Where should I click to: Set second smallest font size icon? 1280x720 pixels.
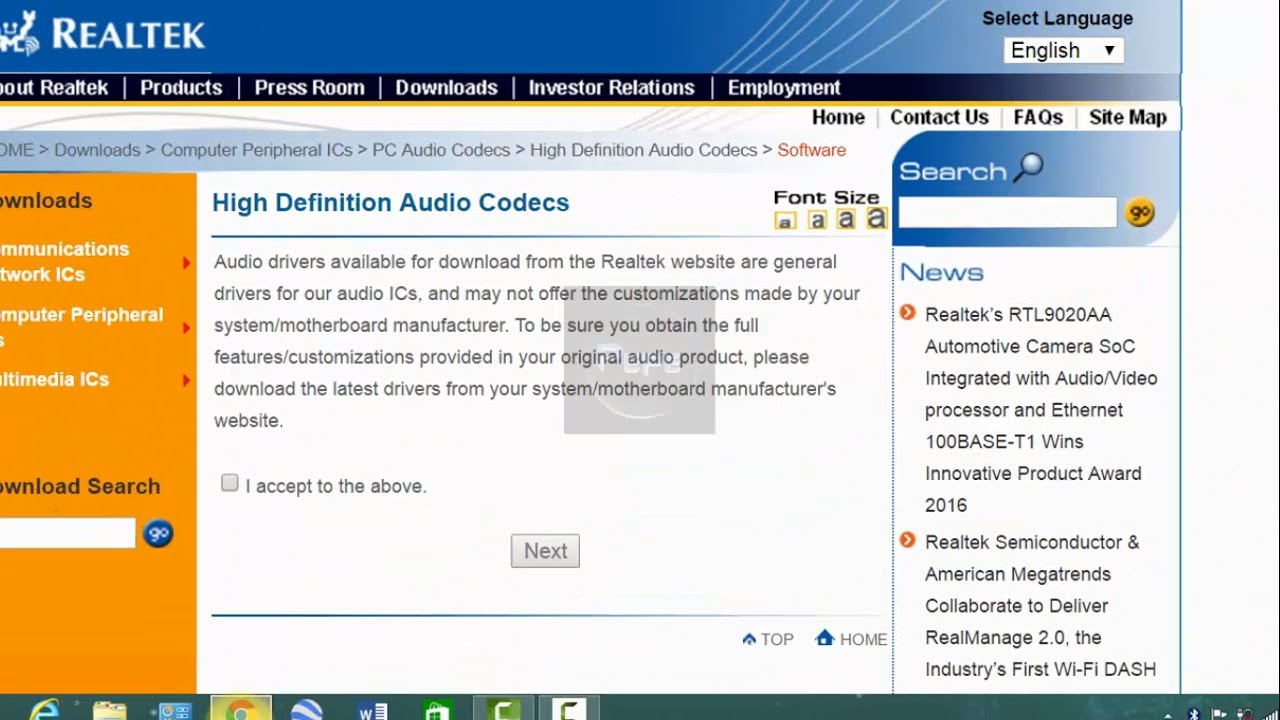tap(817, 219)
